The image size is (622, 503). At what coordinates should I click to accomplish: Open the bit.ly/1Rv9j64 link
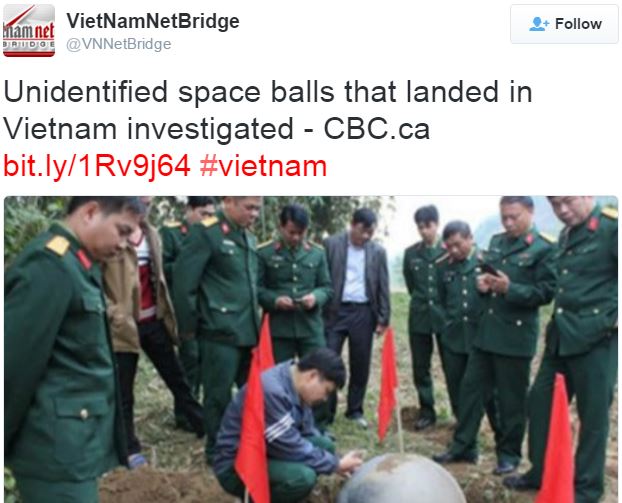pos(97,166)
